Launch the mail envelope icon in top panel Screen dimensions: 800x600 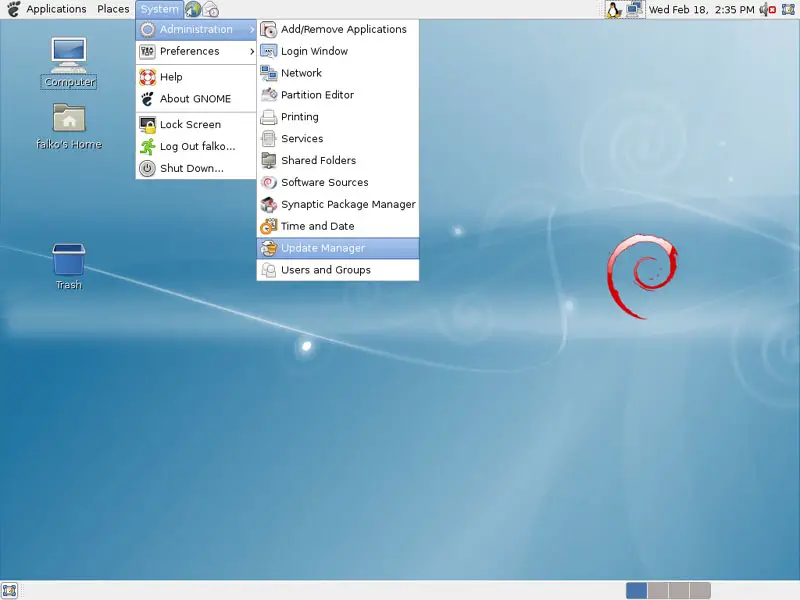click(x=210, y=9)
